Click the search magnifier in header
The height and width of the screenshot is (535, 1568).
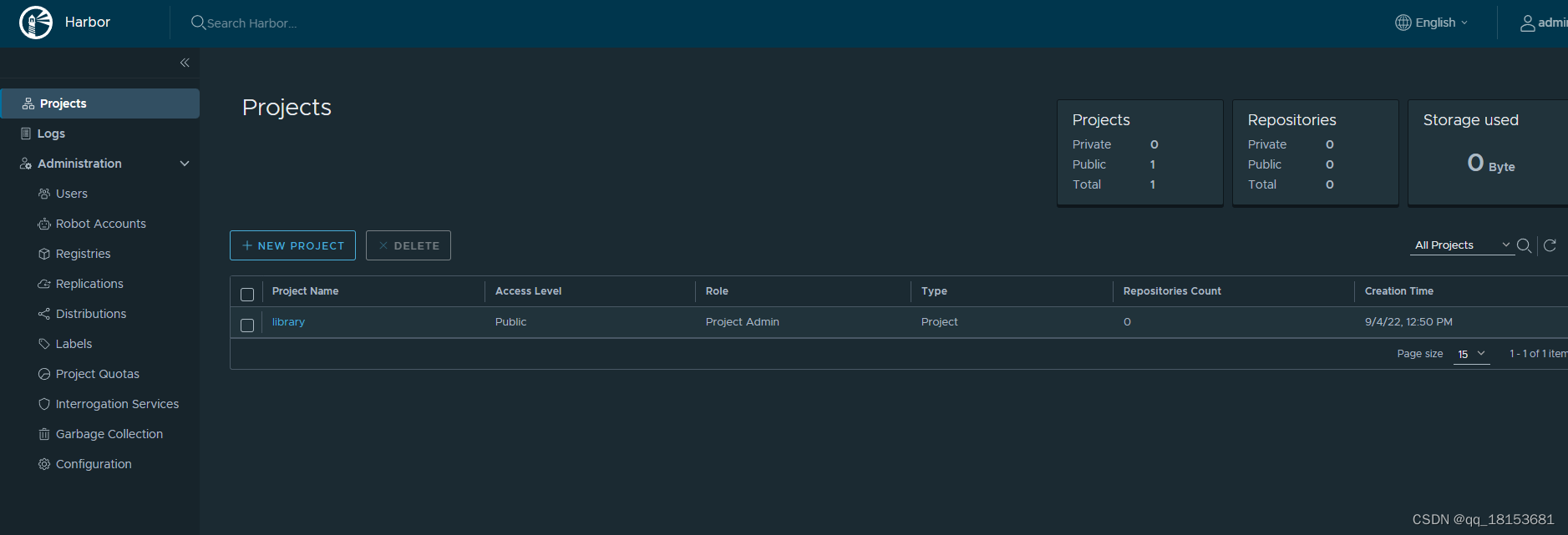point(198,23)
